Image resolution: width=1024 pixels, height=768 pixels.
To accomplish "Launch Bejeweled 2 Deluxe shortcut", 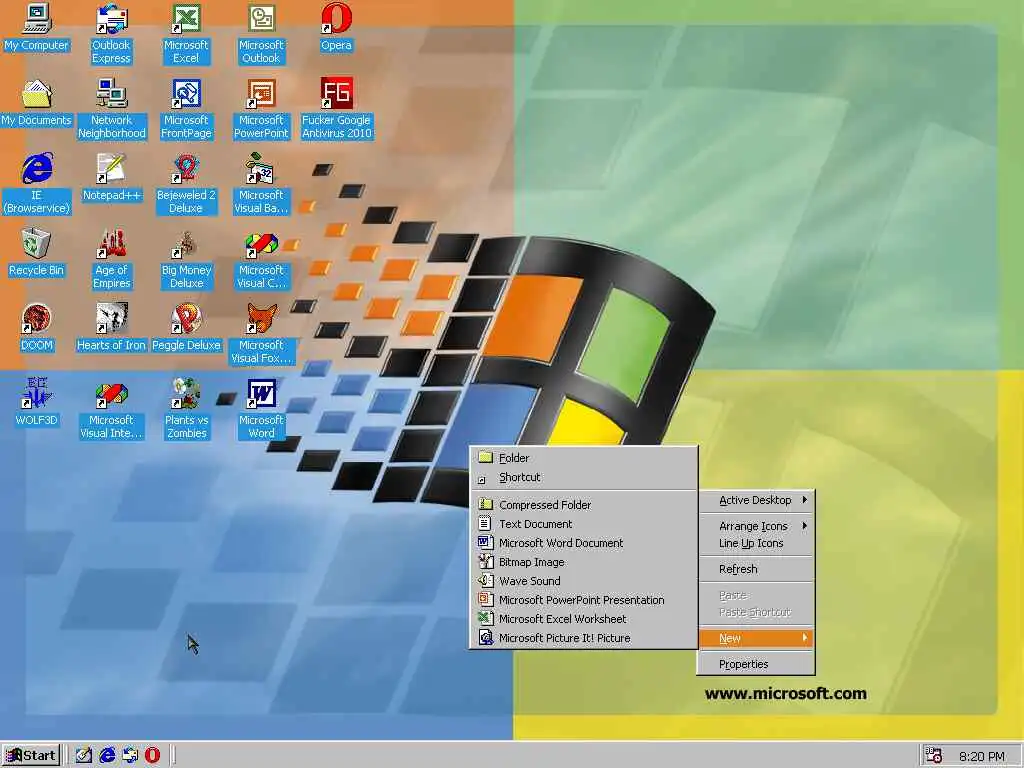I will 186,184.
